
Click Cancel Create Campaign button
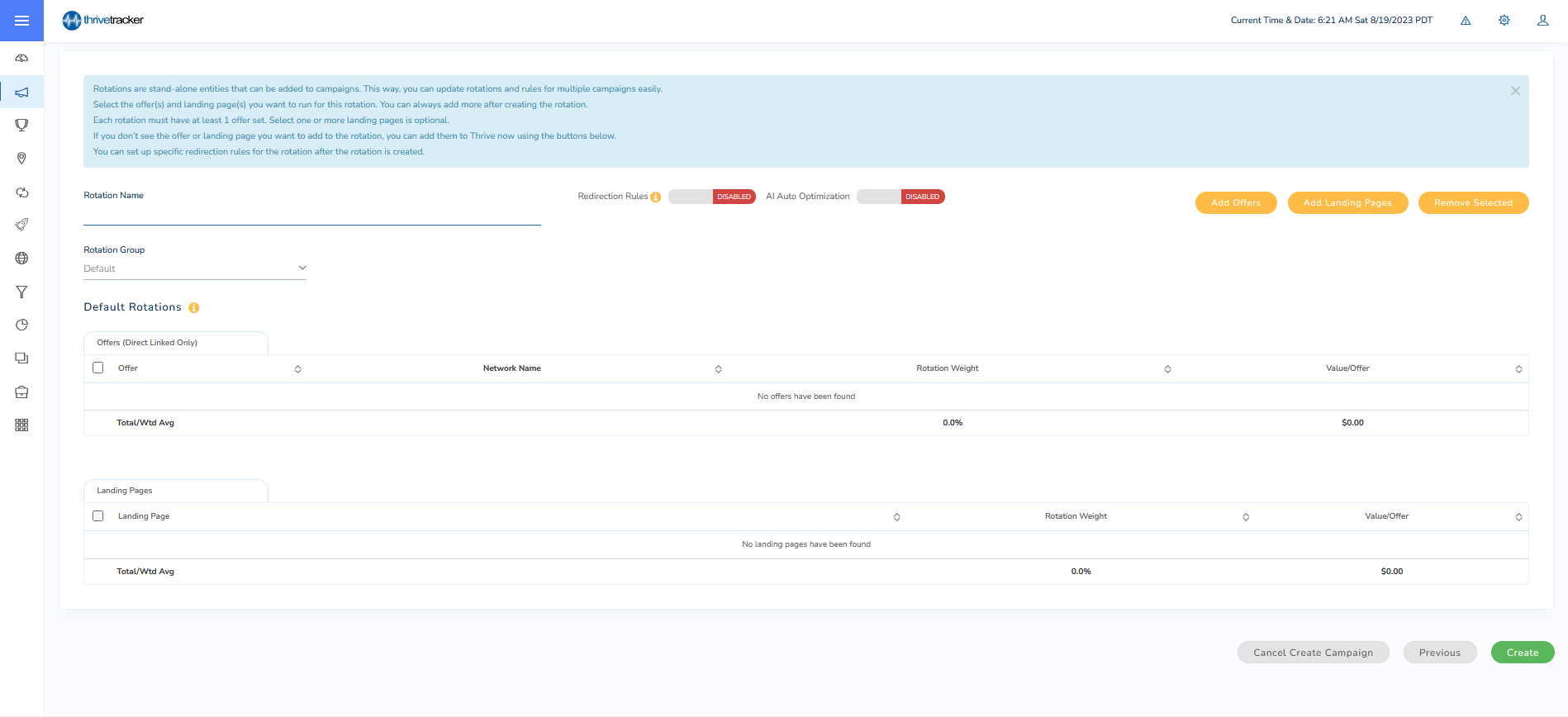[1313, 653]
